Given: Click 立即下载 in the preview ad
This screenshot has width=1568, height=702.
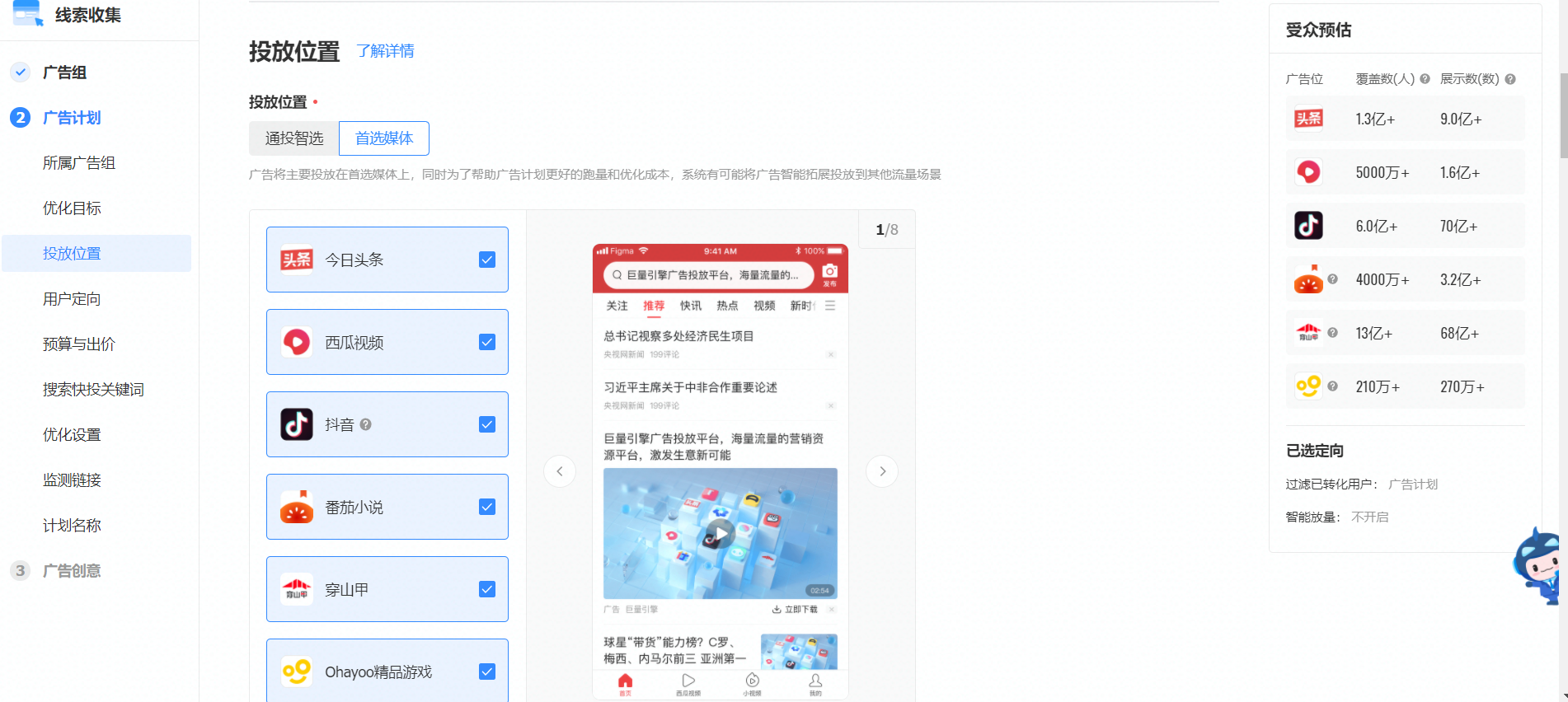Looking at the screenshot, I should (796, 610).
